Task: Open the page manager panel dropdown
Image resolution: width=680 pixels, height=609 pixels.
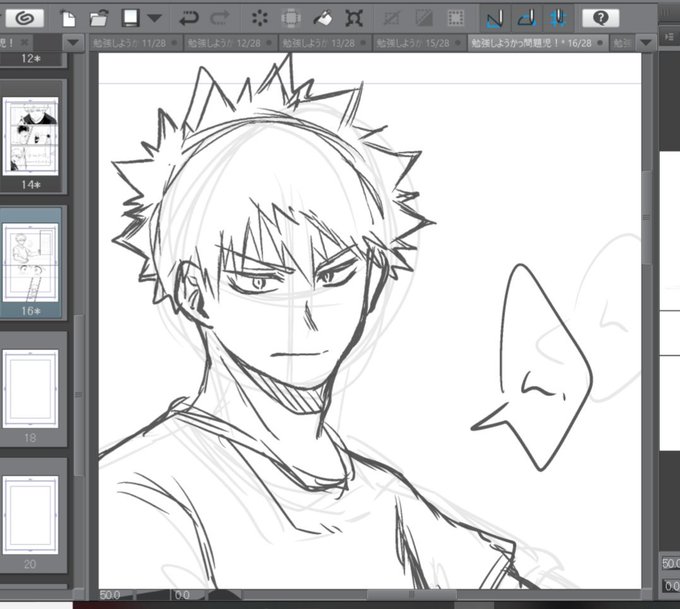Action: (x=73, y=43)
